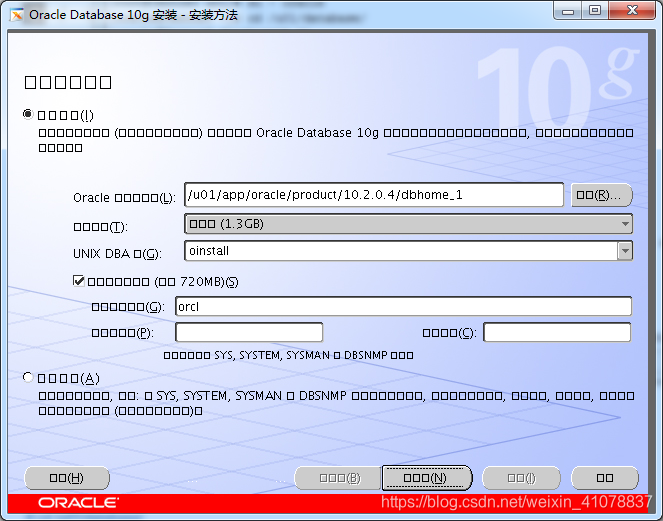663x521 pixels.
Task: Expand the UNIX DBA group dropdown arrow
Action: point(625,251)
